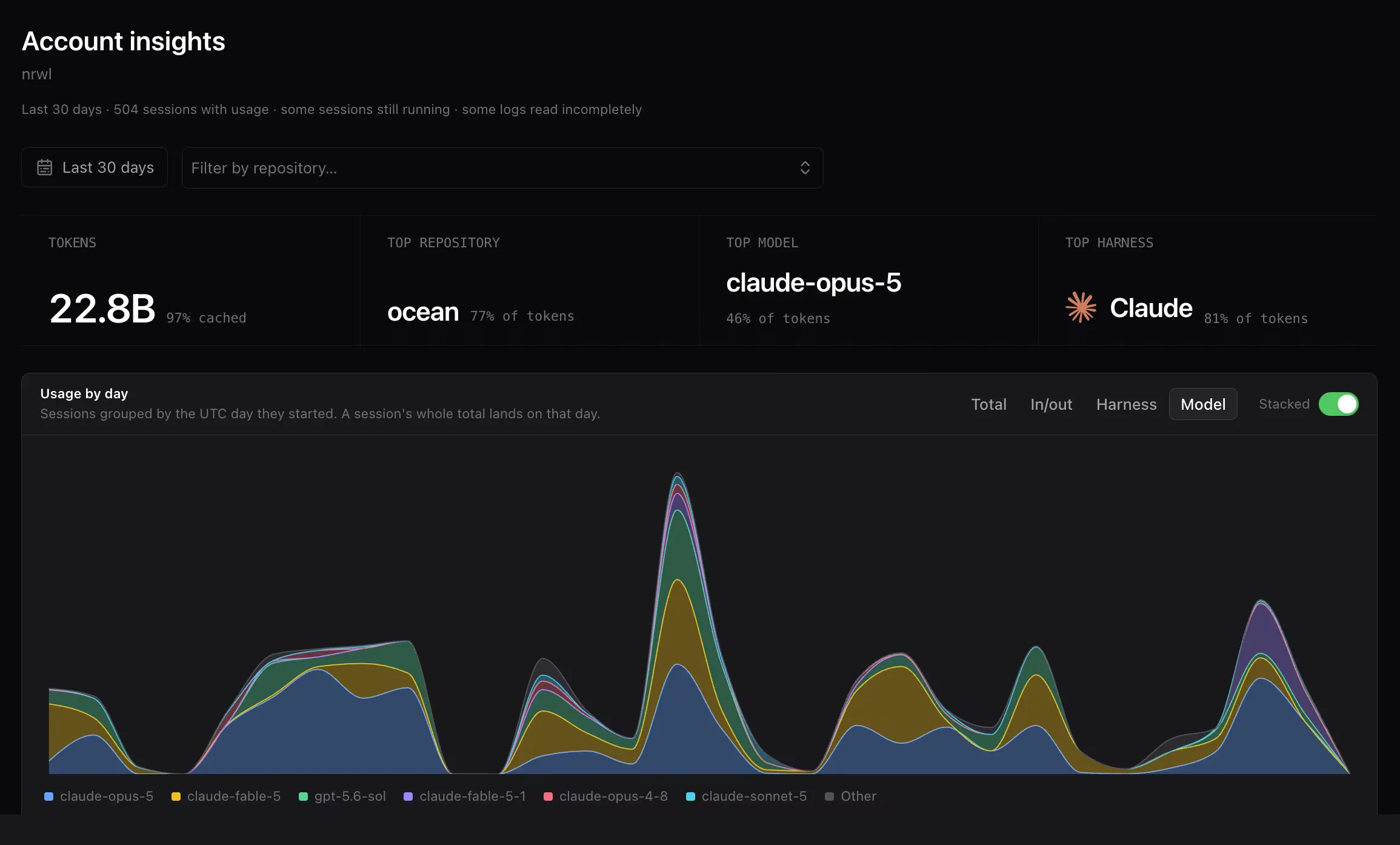
Task: Click the nrwl account name
Action: (36, 74)
